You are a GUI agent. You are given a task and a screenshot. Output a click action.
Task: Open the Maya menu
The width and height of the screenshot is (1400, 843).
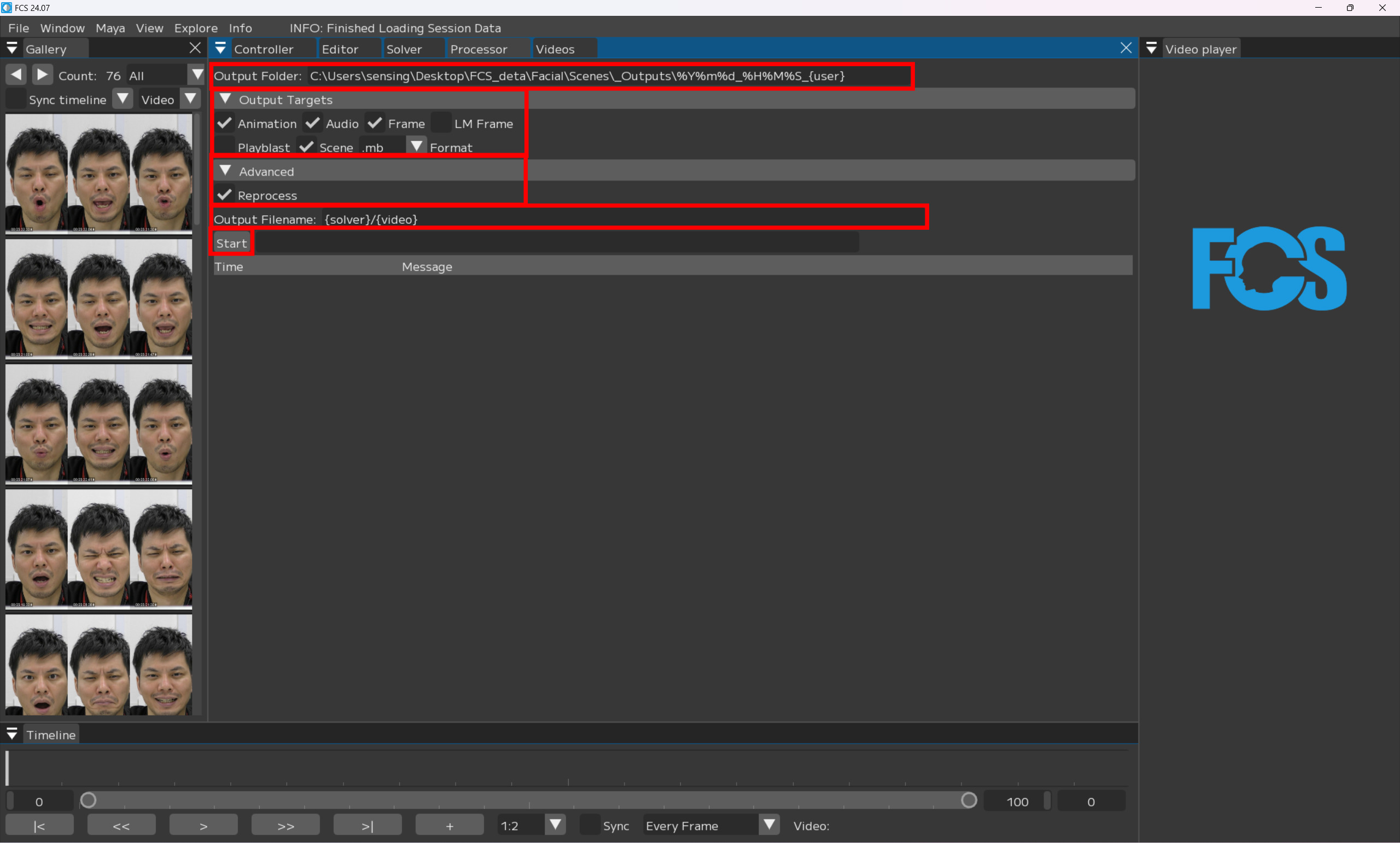click(x=110, y=28)
